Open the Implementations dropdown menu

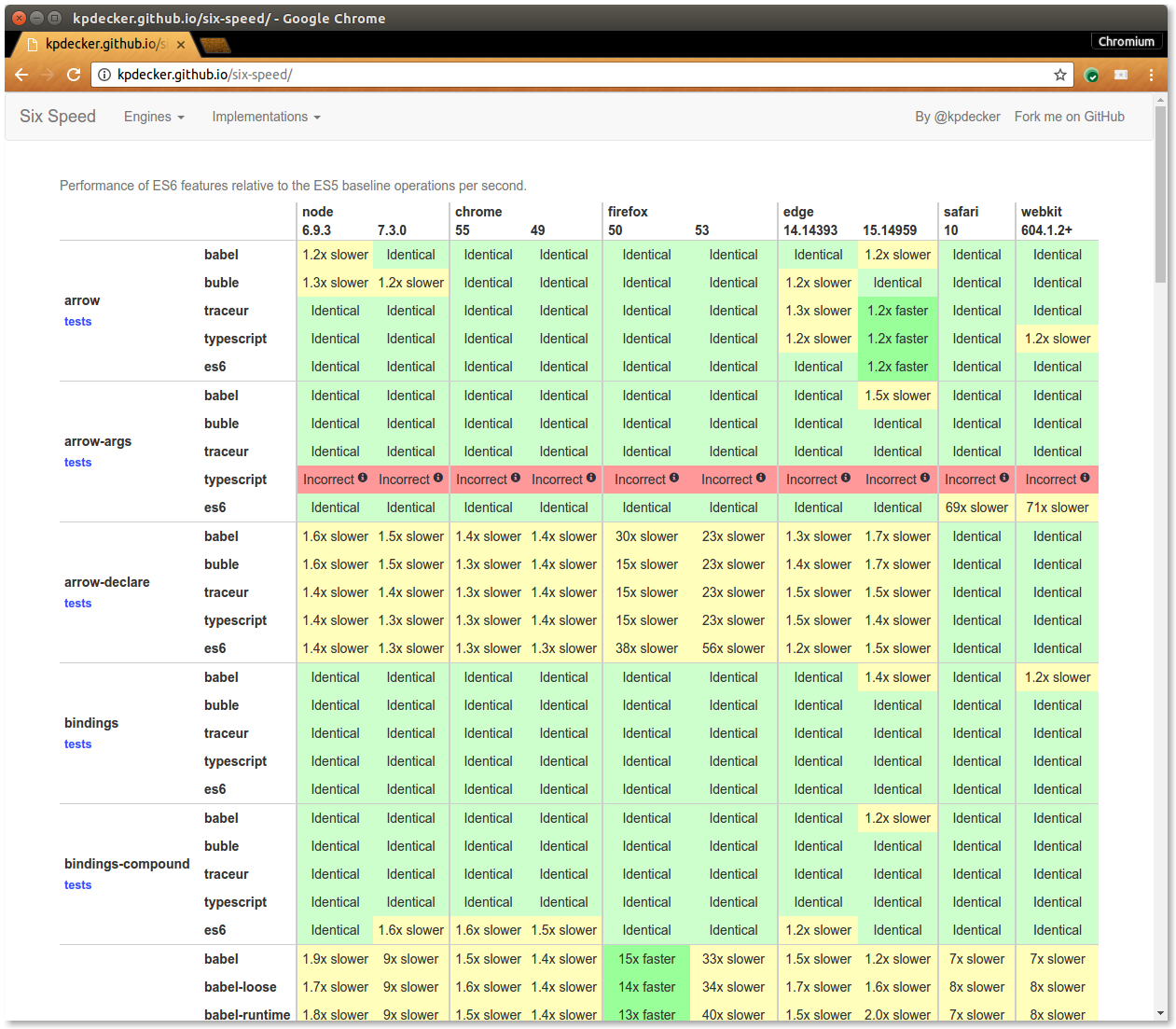tap(266, 117)
